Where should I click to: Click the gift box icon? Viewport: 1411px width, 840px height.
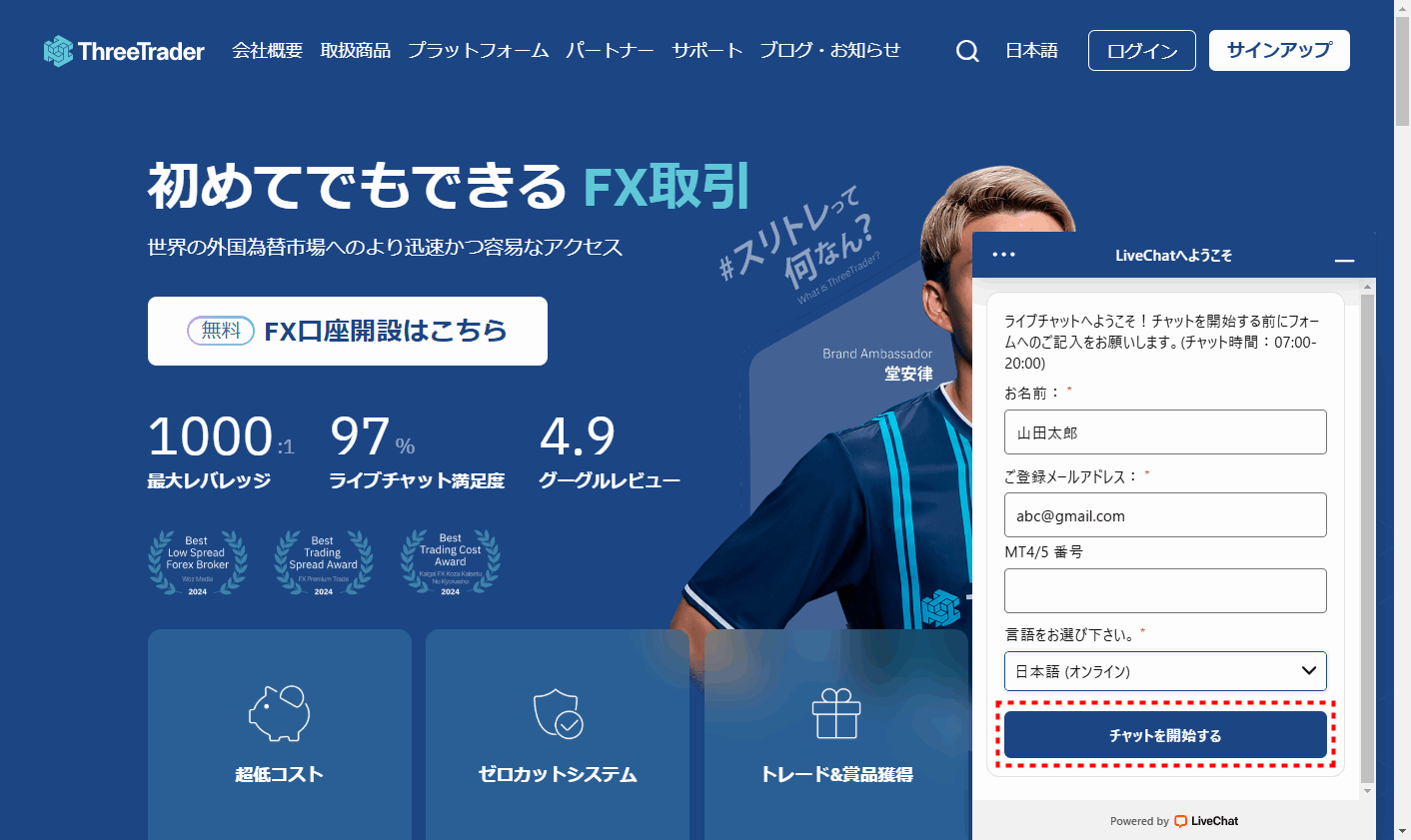coord(836,713)
